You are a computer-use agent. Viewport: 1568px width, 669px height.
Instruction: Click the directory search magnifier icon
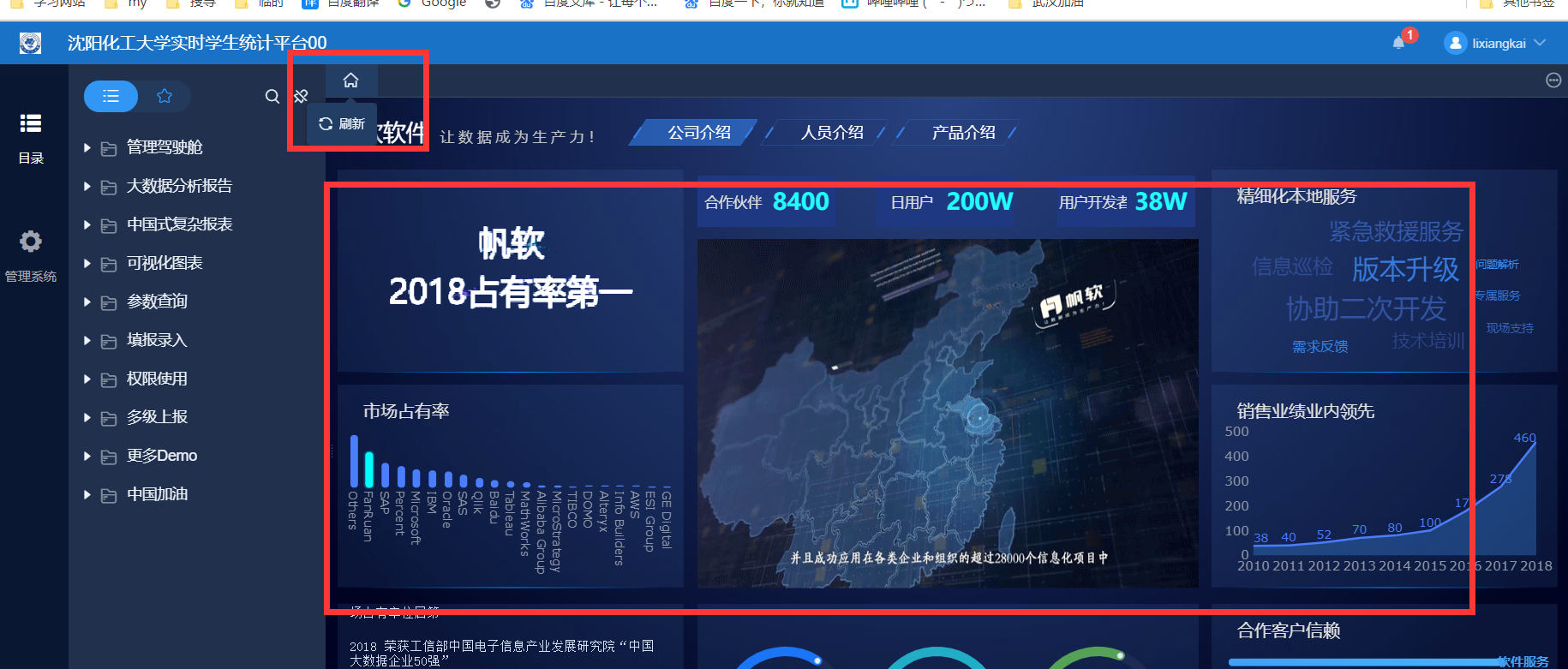pyautogui.click(x=272, y=97)
